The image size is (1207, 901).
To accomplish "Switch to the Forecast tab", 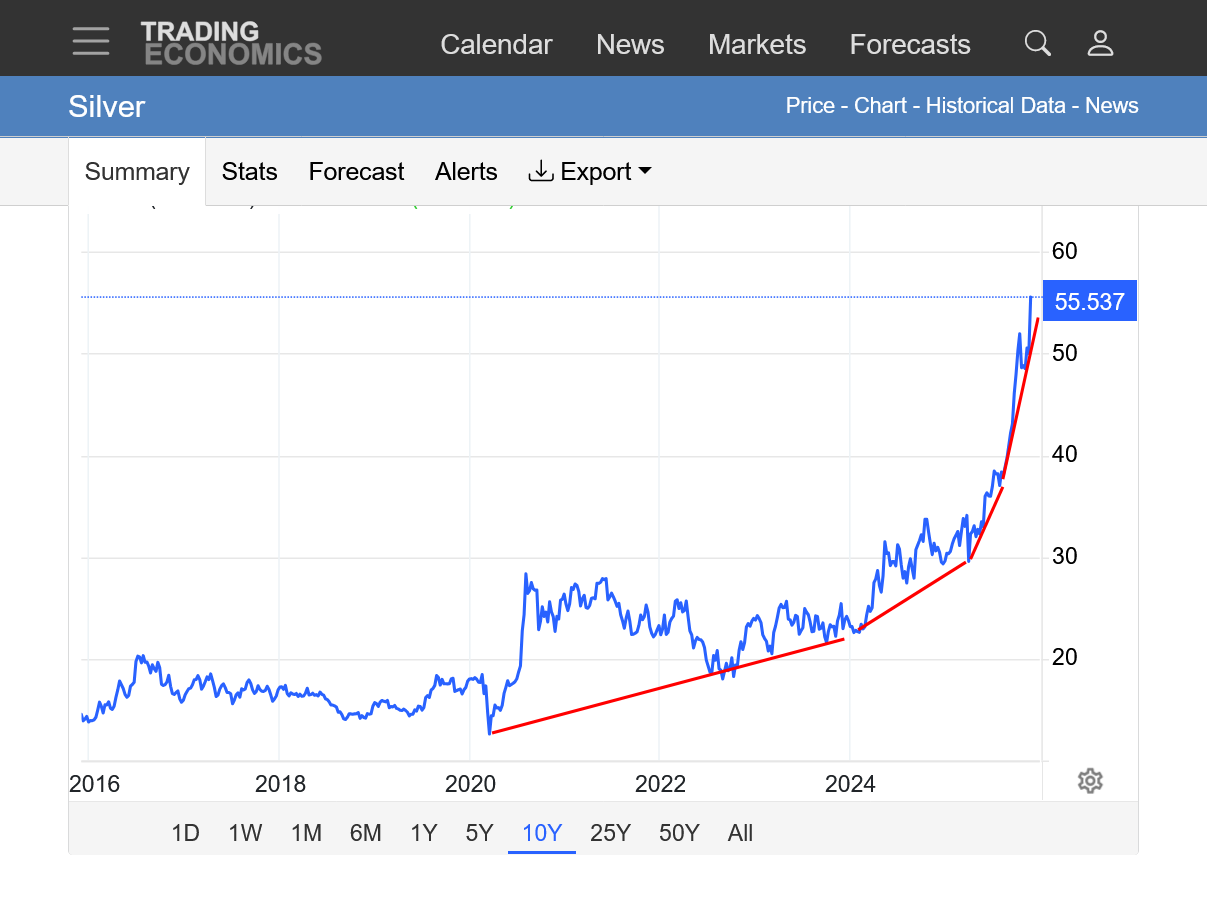I will tap(356, 172).
